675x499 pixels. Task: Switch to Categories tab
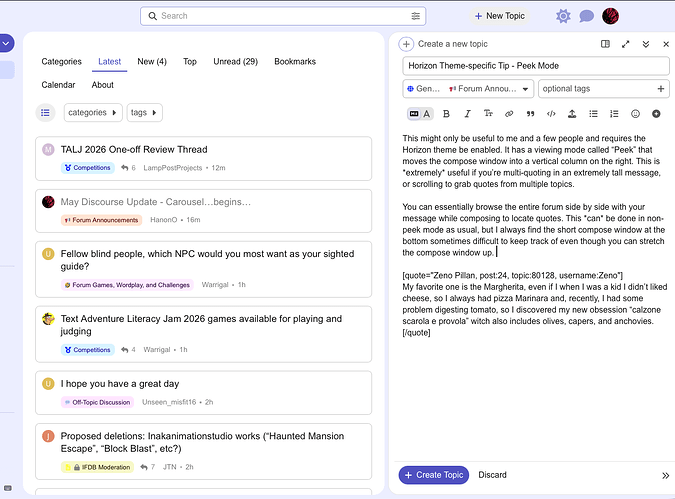click(x=62, y=62)
